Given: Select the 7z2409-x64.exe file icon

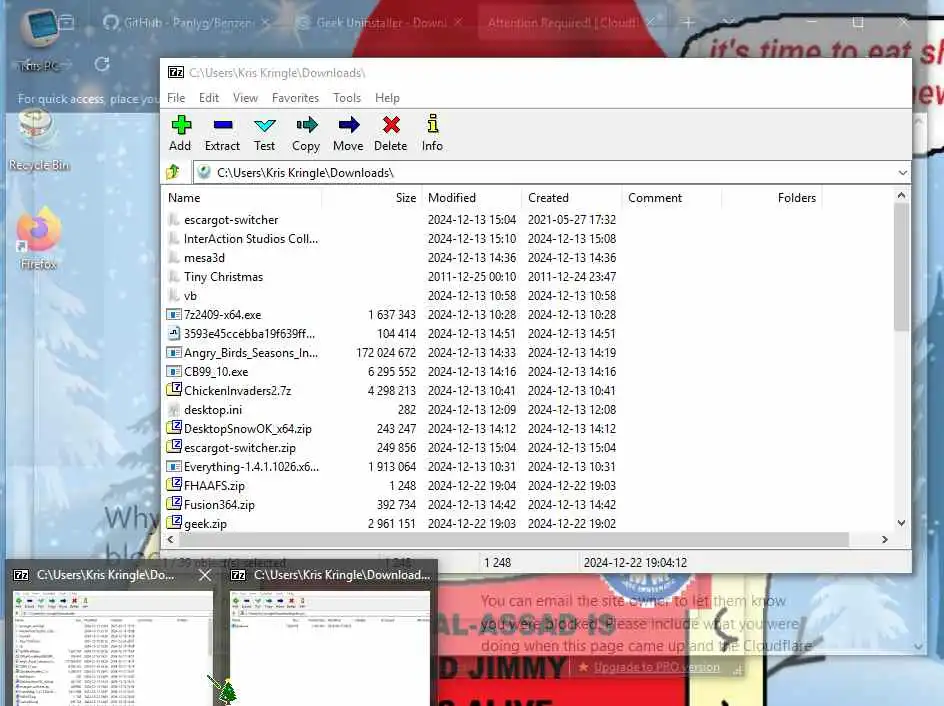Looking at the screenshot, I should 173,314.
